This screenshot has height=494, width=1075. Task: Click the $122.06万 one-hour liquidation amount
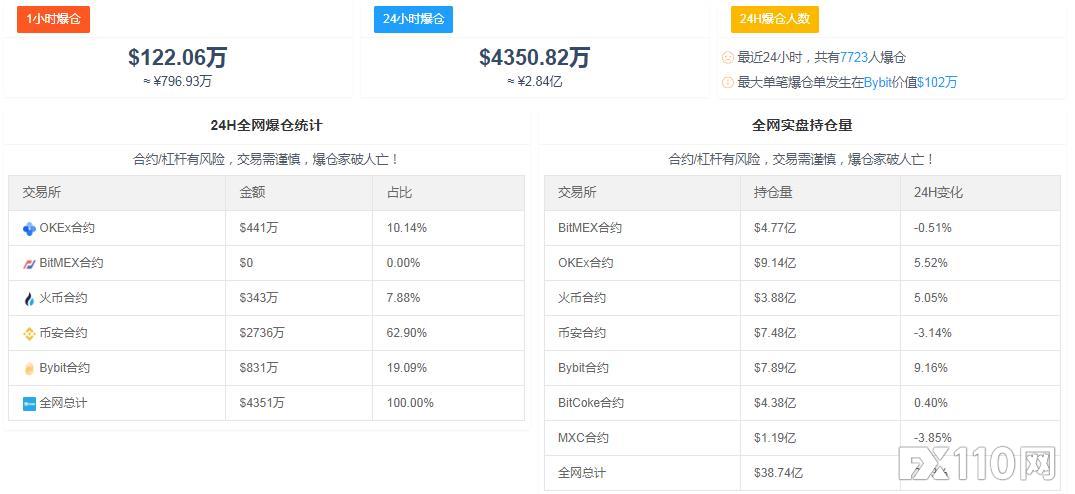[178, 58]
